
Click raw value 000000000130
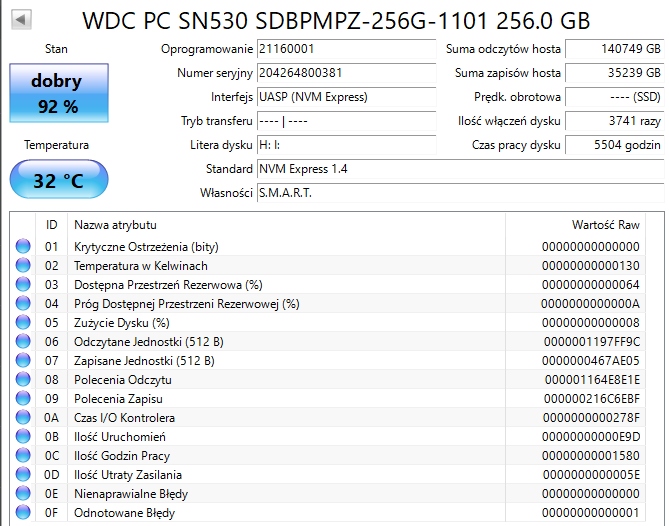(x=590, y=266)
